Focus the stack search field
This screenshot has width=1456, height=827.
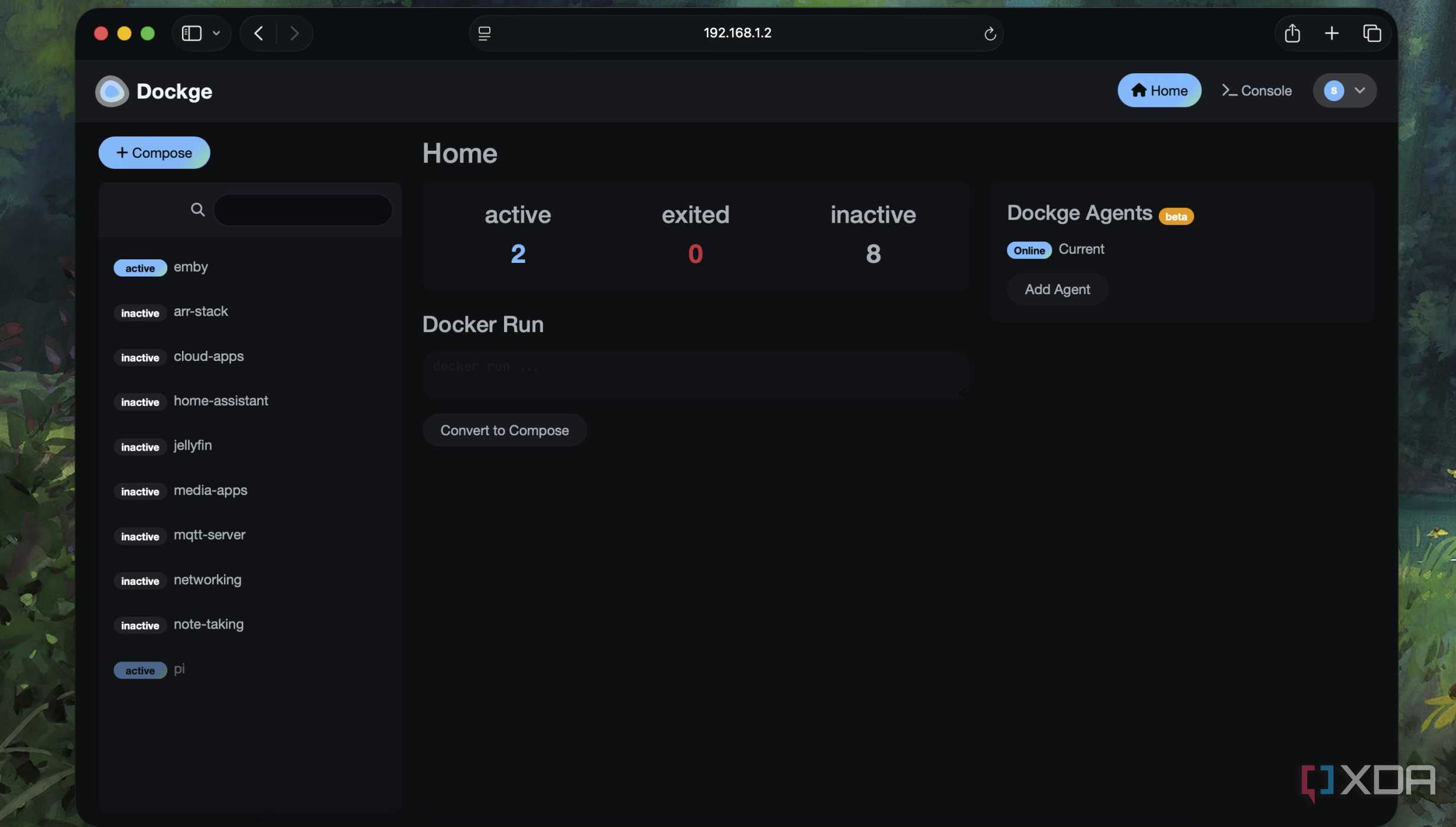click(303, 210)
